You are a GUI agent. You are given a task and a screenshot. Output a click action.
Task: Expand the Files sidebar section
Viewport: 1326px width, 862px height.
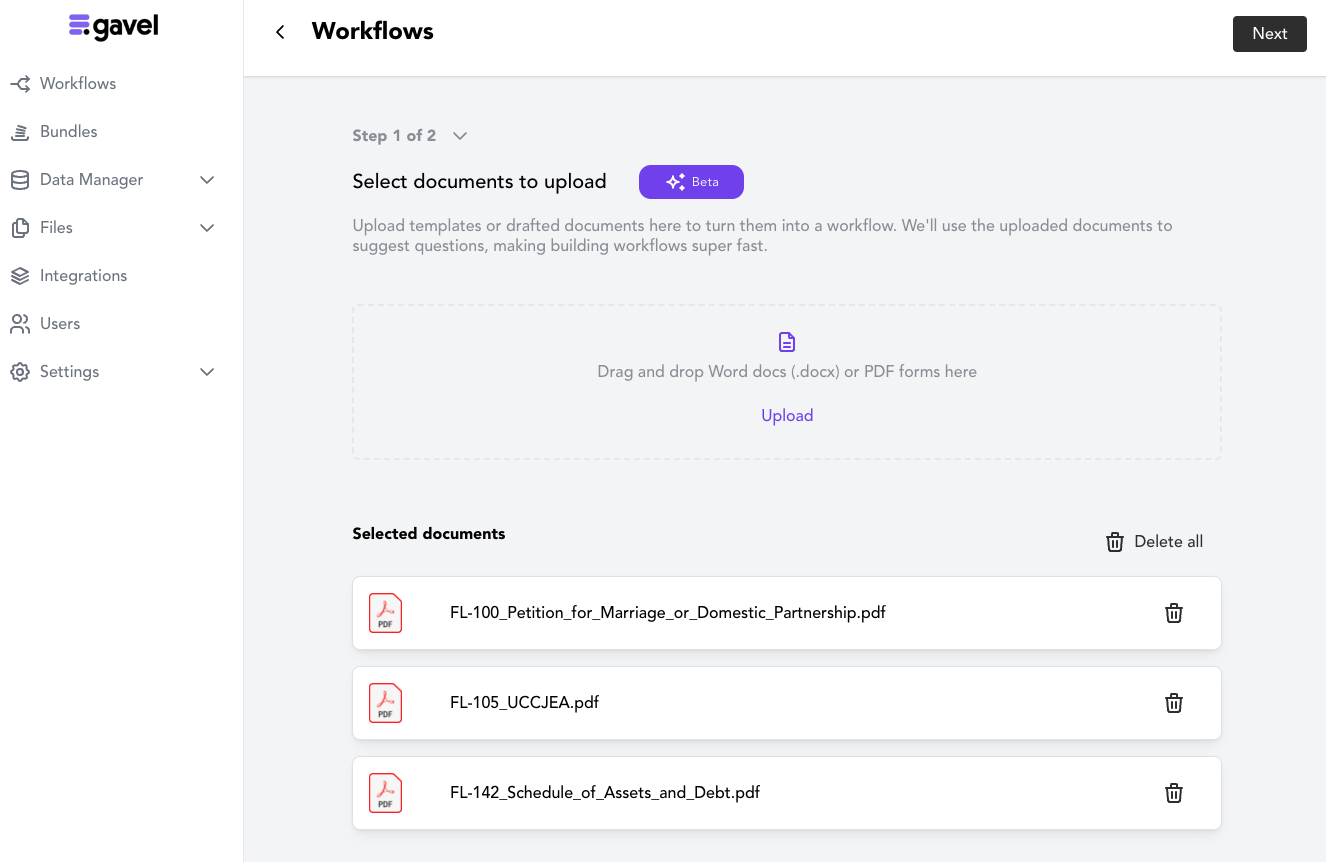207,228
